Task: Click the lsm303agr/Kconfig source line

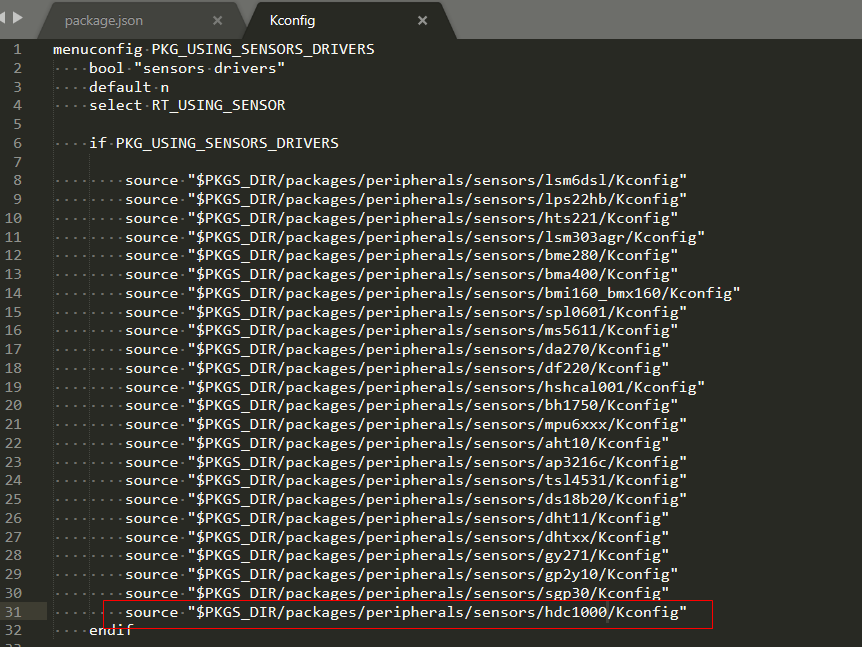Action: pyautogui.click(x=415, y=237)
